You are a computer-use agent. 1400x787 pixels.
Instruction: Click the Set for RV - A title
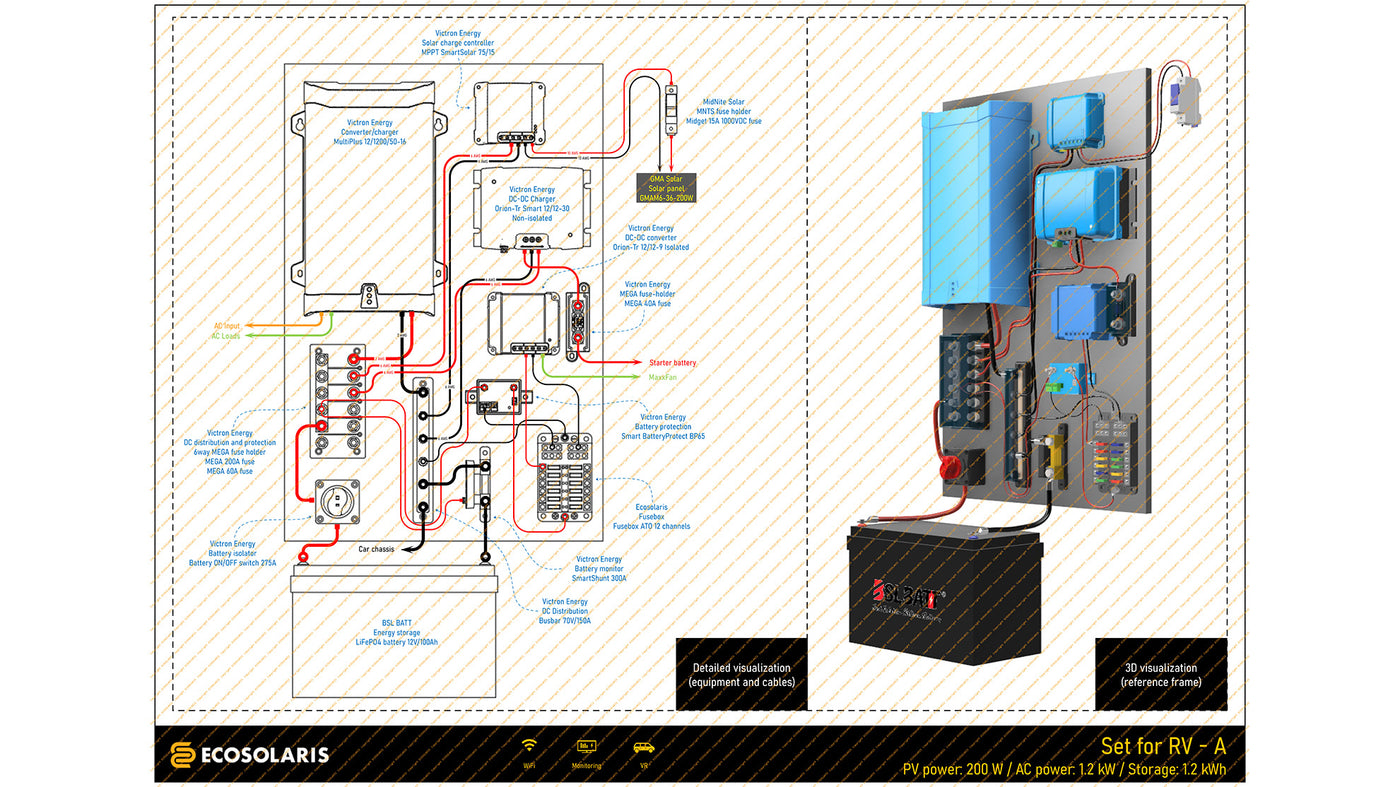click(x=1162, y=746)
